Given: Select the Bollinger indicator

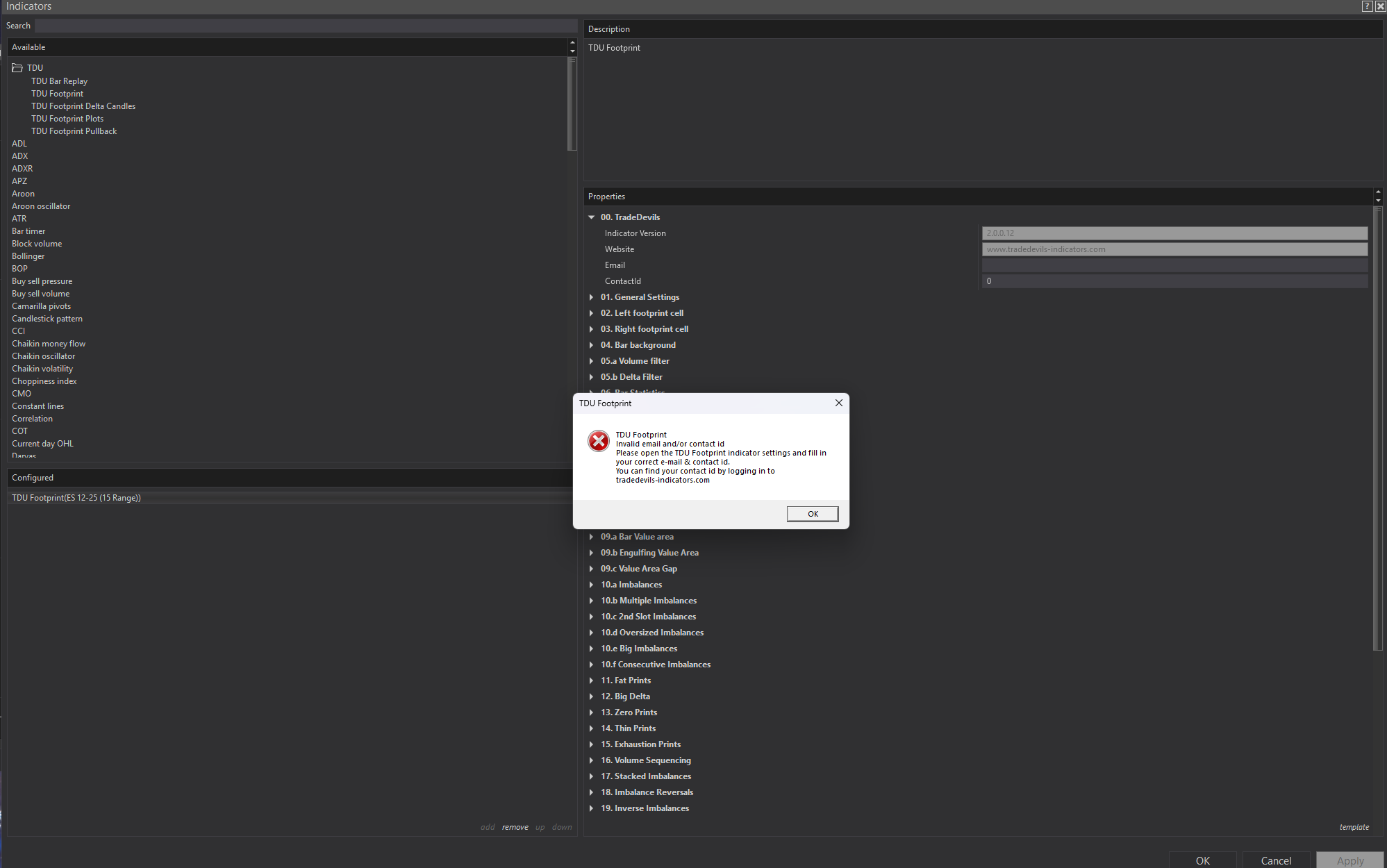Looking at the screenshot, I should (x=28, y=256).
